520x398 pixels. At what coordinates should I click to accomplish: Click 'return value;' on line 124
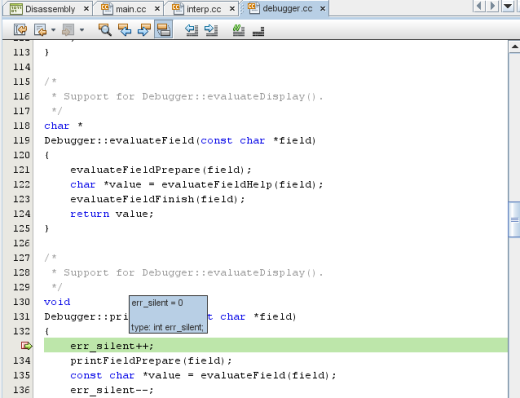coord(112,214)
